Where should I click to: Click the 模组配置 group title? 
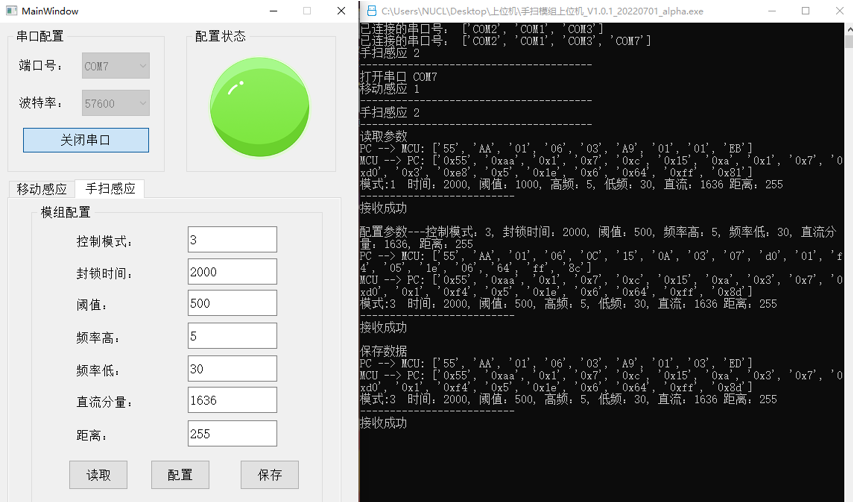[x=65, y=212]
